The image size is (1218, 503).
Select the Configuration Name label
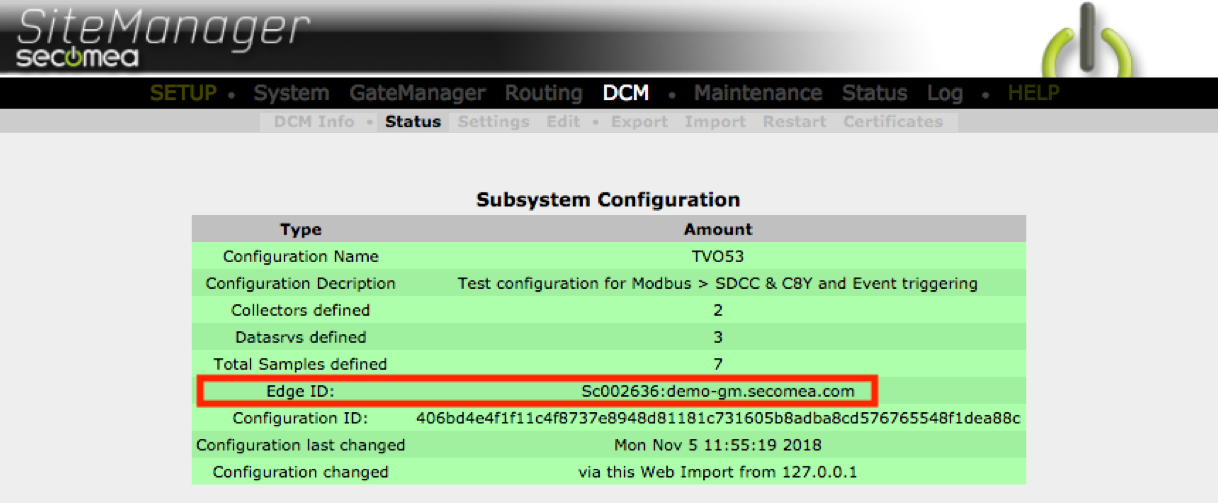click(301, 256)
